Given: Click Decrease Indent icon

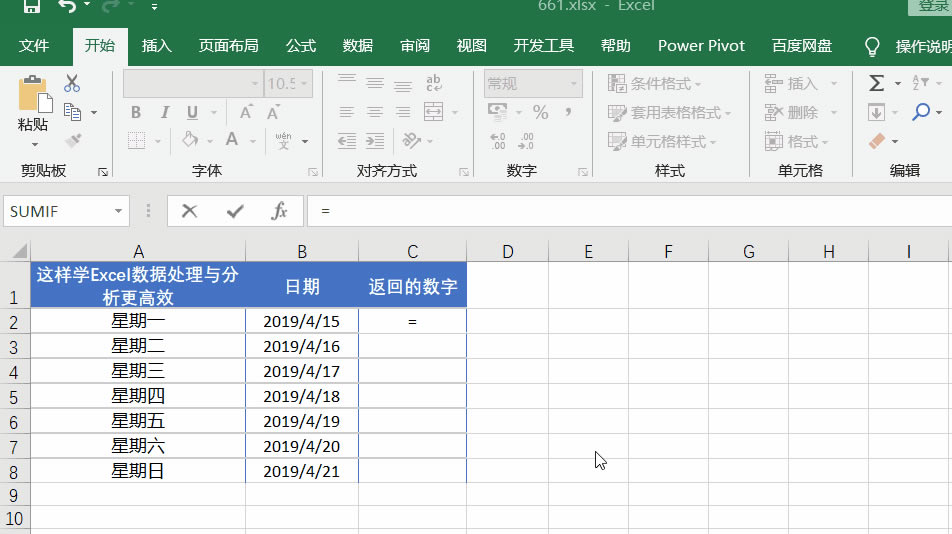Looking at the screenshot, I should 347,141.
